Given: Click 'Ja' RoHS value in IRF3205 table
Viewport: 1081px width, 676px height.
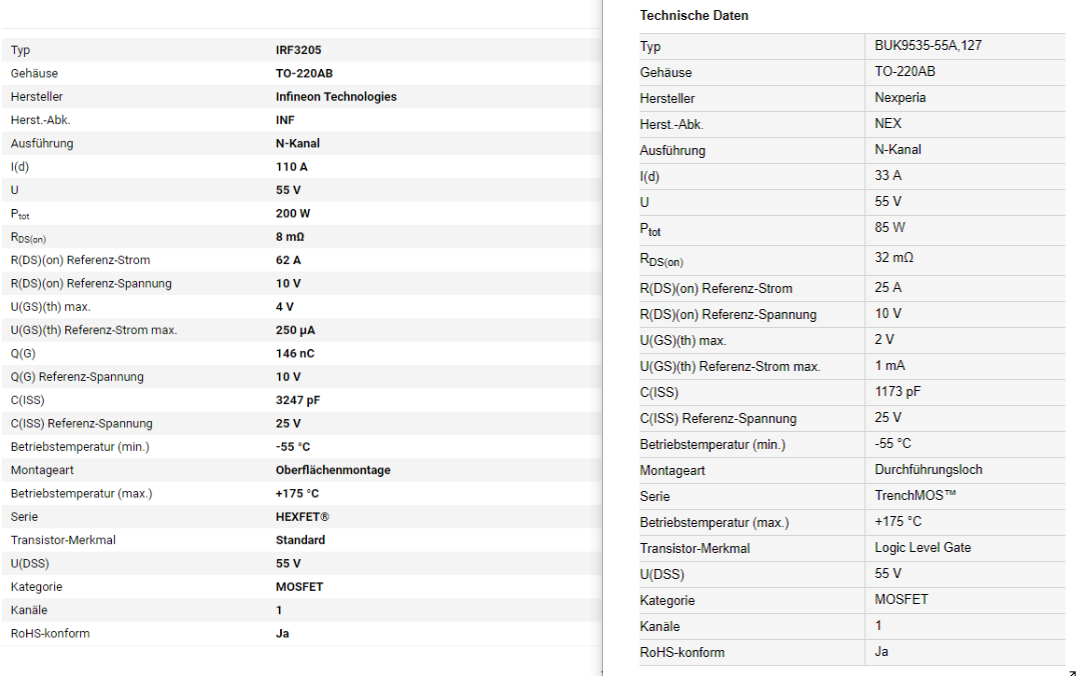Looking at the screenshot, I should tap(282, 633).
